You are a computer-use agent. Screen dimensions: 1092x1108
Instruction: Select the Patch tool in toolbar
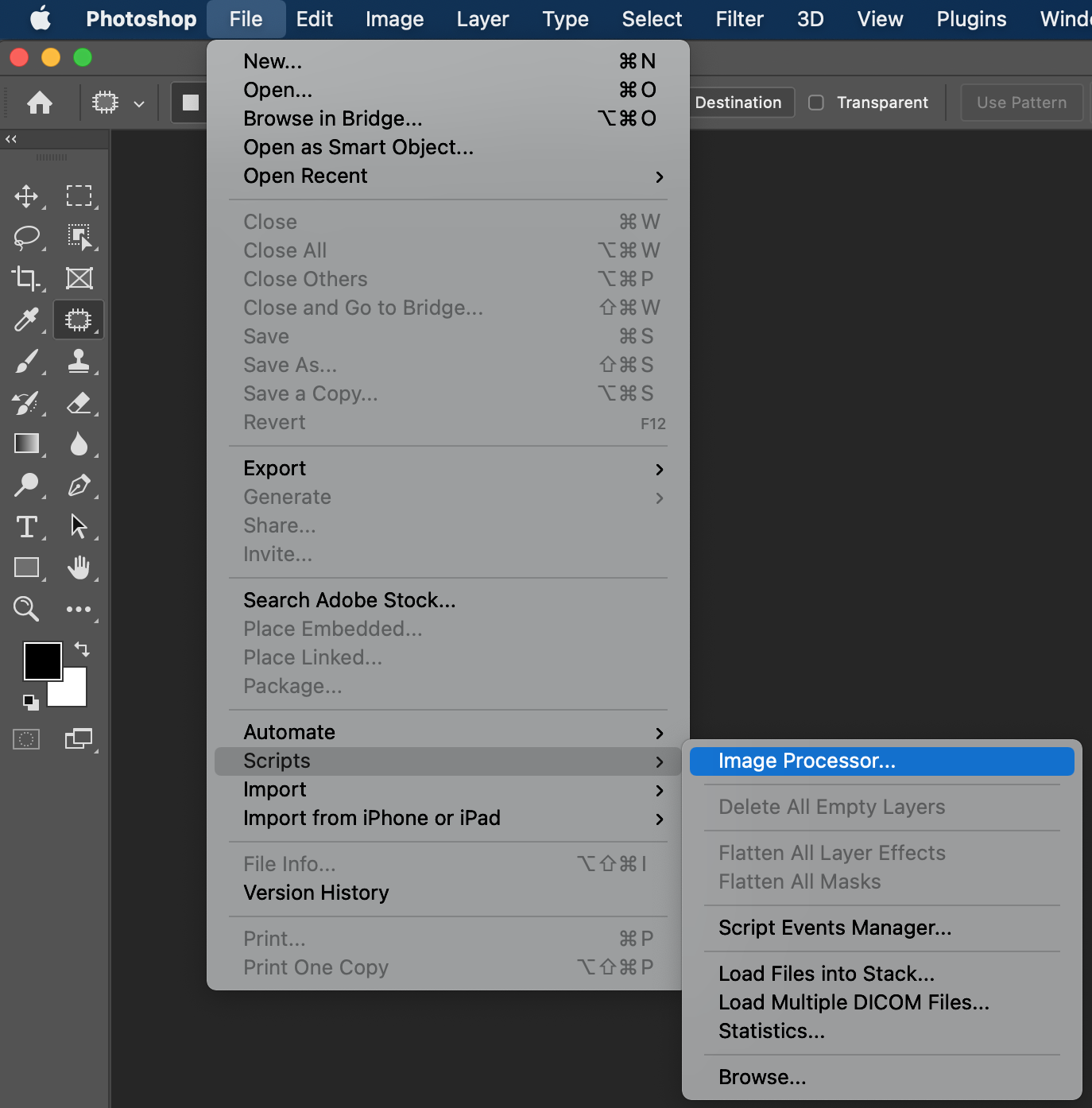pos(79,320)
